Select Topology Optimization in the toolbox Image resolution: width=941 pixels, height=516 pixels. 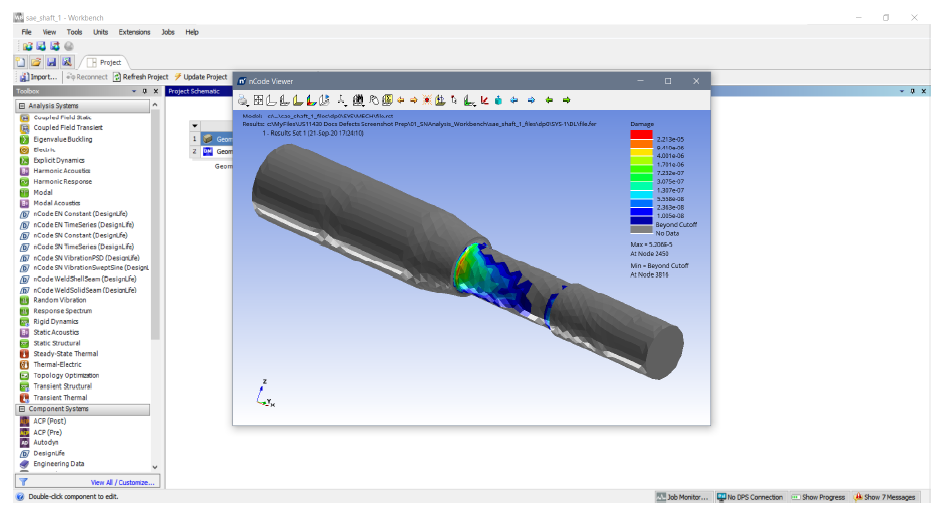[66, 376]
